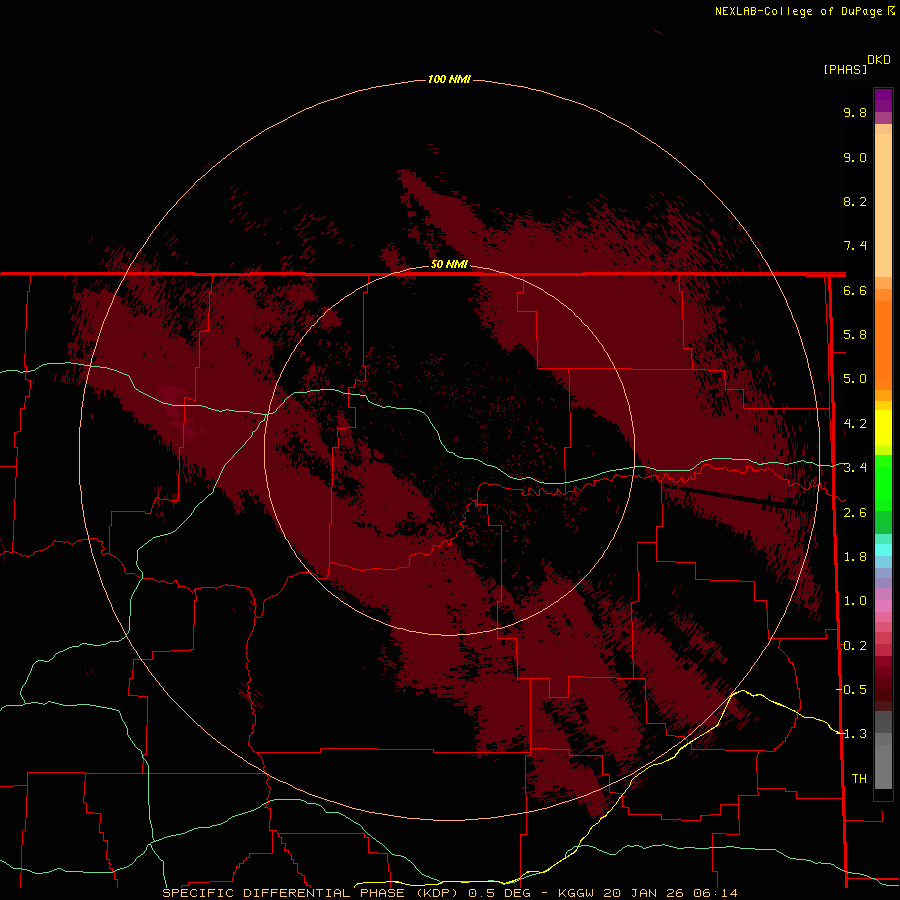Click the NEXLAB-College of DuPage credit text
Viewport: 900px width, 900px height.
click(x=798, y=11)
